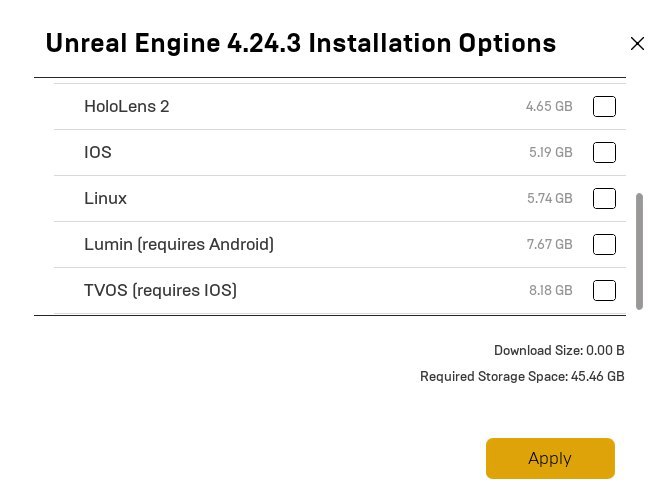Click the 5.19 GB size text
The width and height of the screenshot is (669, 491).
551,152
